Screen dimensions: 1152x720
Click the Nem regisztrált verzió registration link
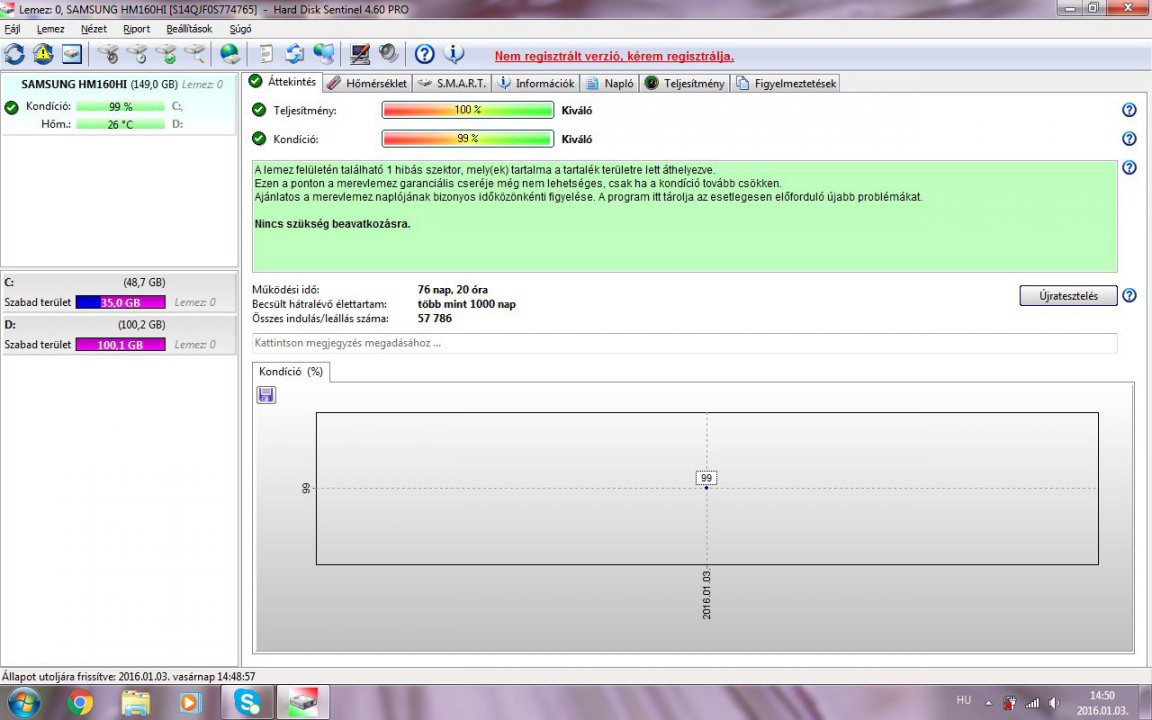click(x=614, y=57)
